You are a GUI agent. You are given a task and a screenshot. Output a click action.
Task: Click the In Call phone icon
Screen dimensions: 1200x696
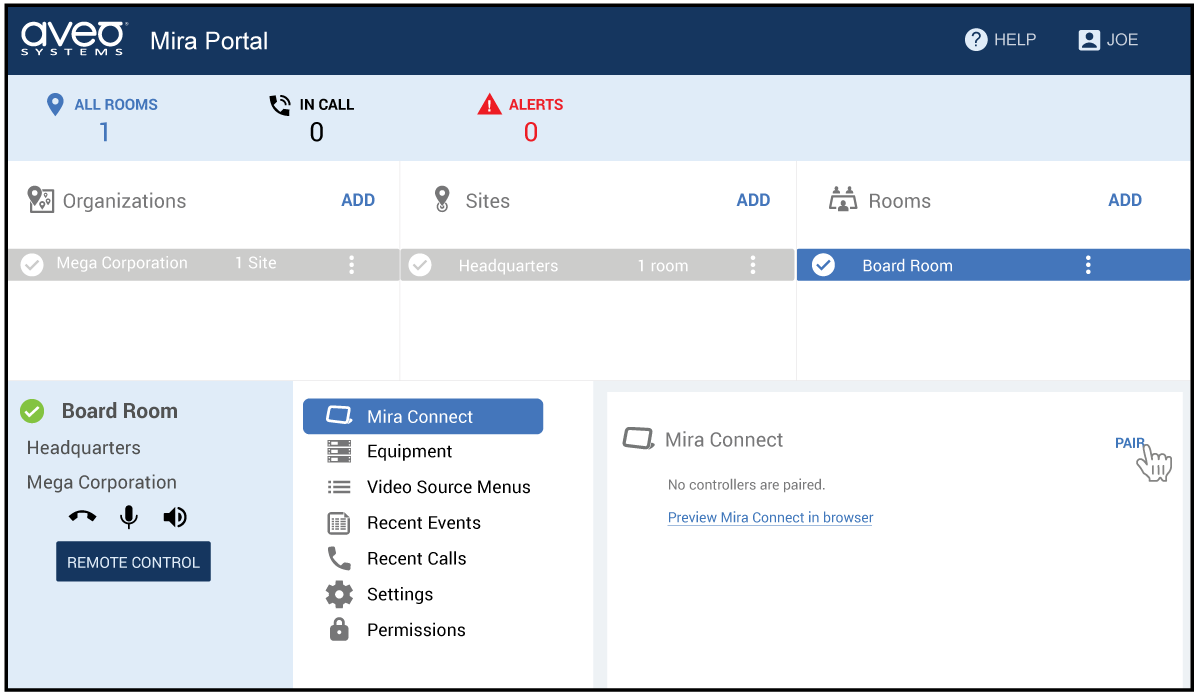[280, 105]
